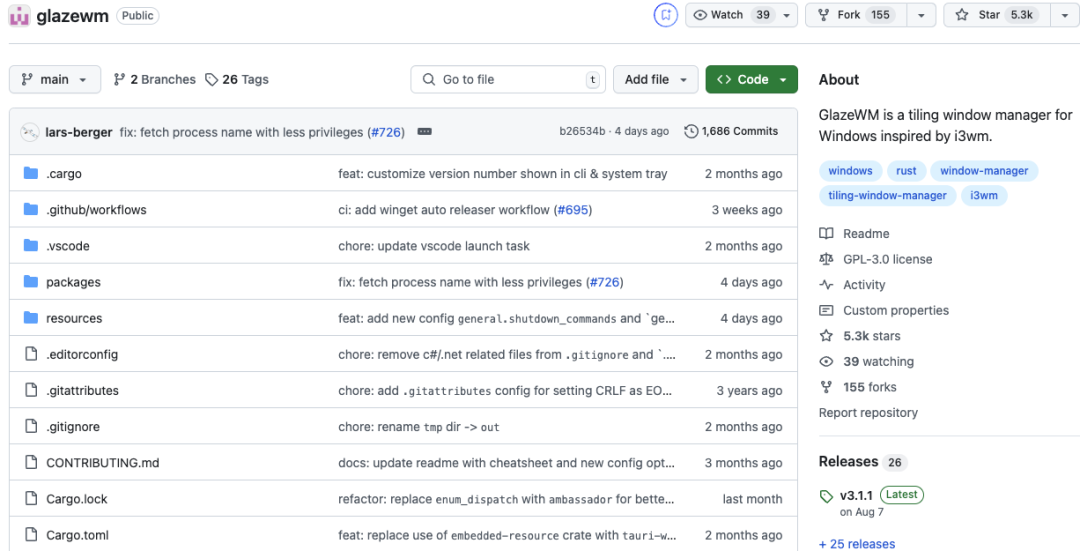This screenshot has height=551, width=1080.
Task: Click the Go to file search field
Action: coord(508,80)
